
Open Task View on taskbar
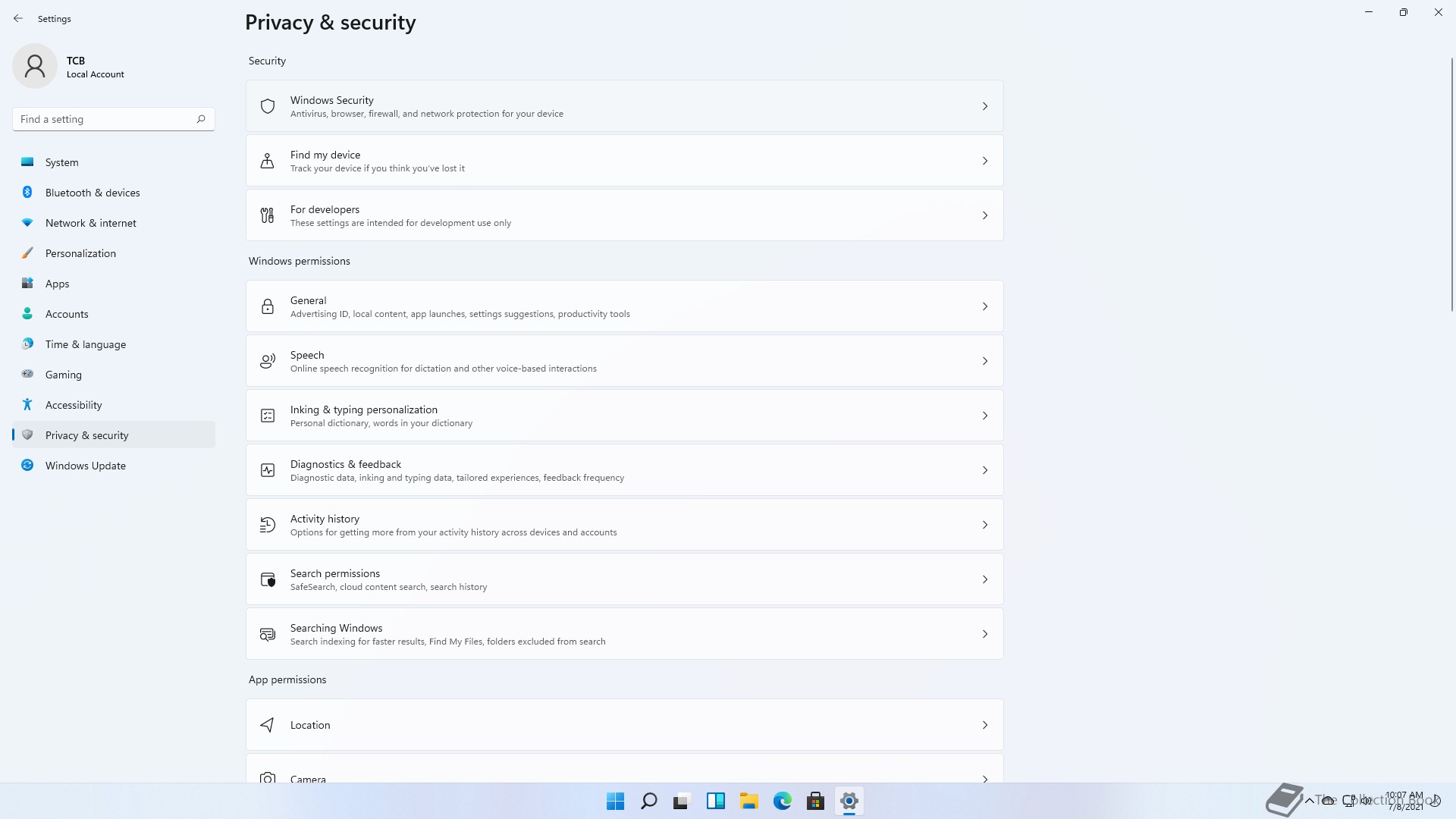[682, 801]
